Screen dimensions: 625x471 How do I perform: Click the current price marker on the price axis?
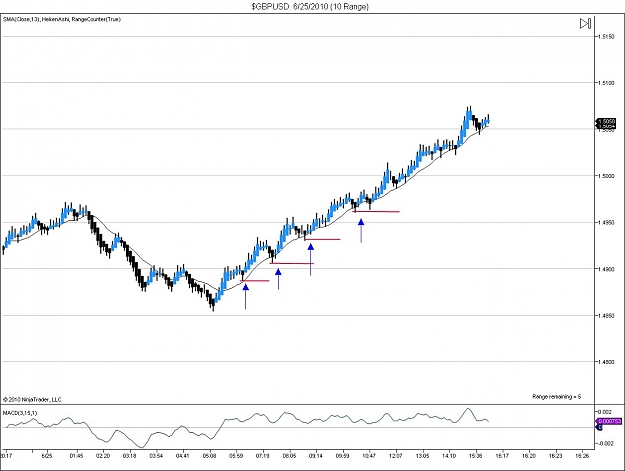point(606,124)
